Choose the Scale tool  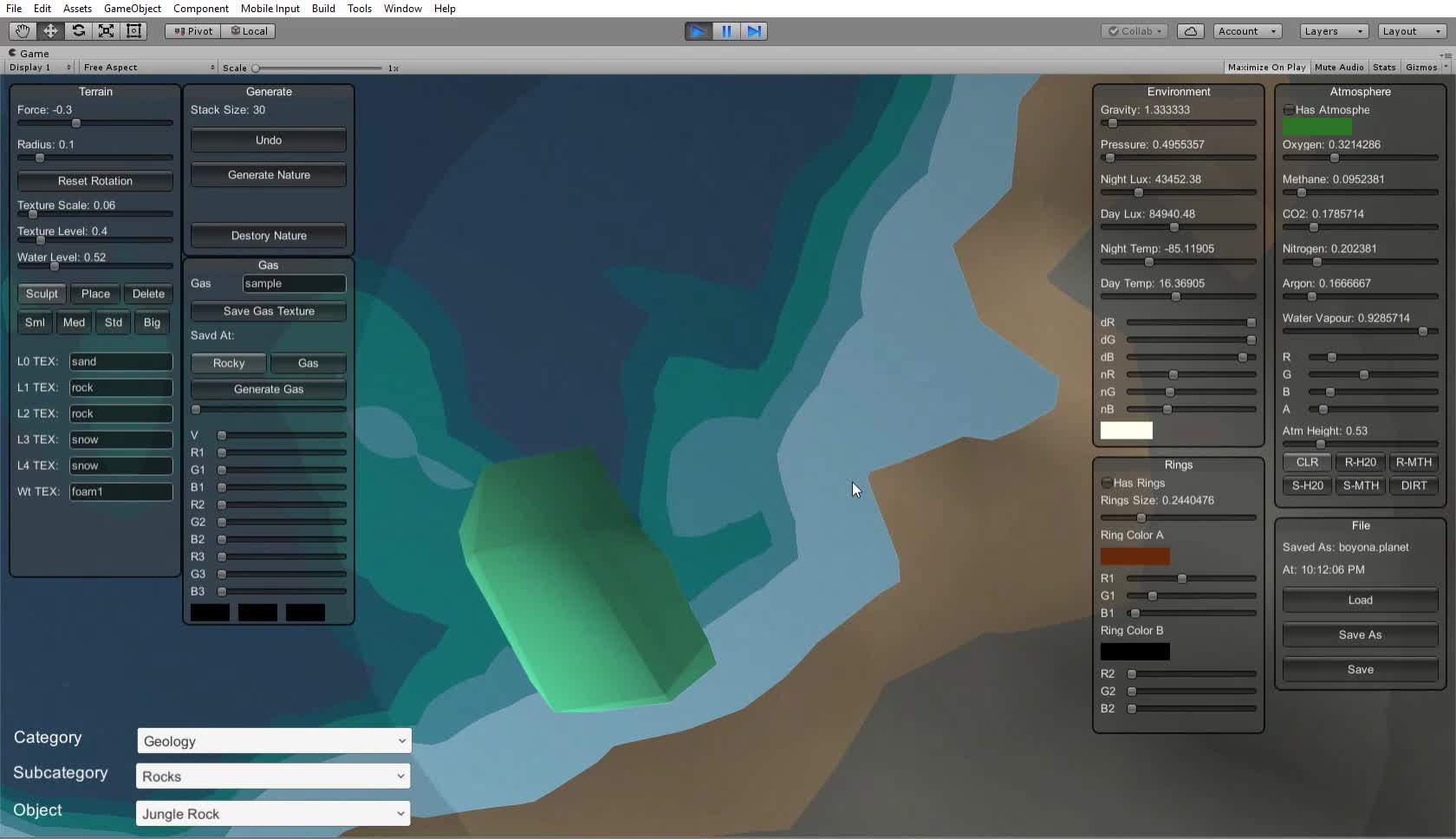(x=106, y=31)
